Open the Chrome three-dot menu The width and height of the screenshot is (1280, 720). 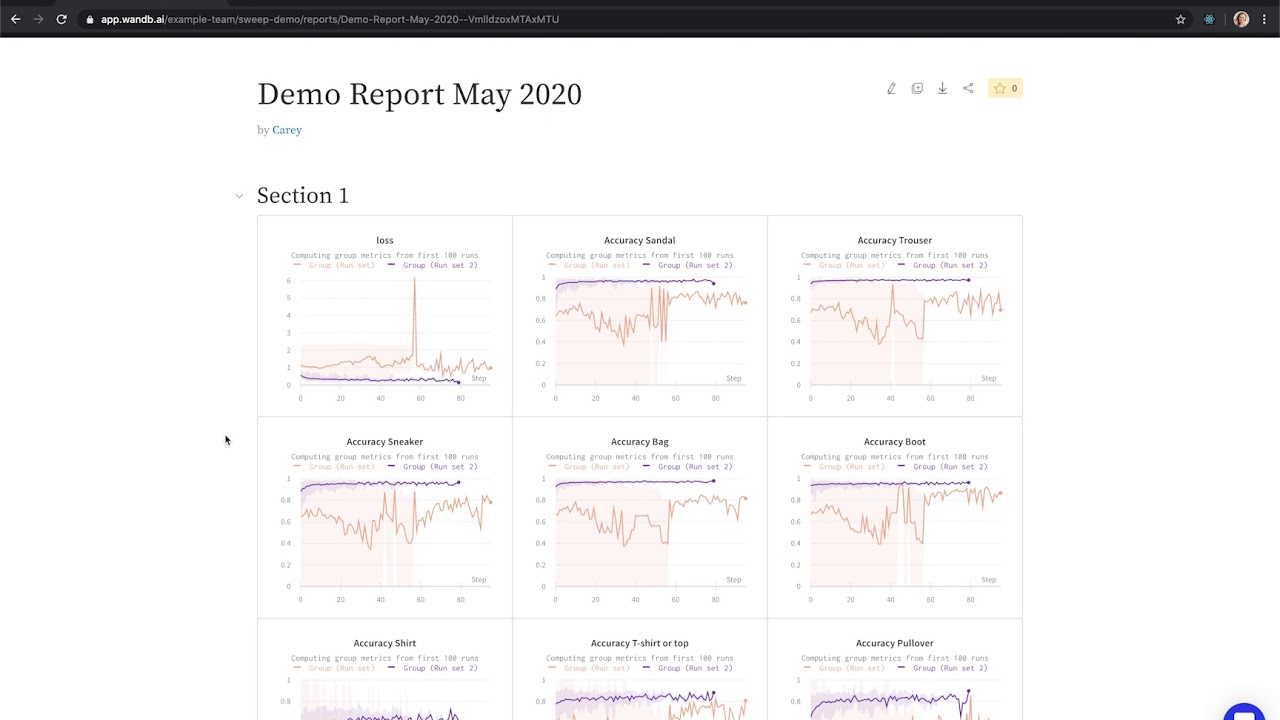(x=1264, y=19)
